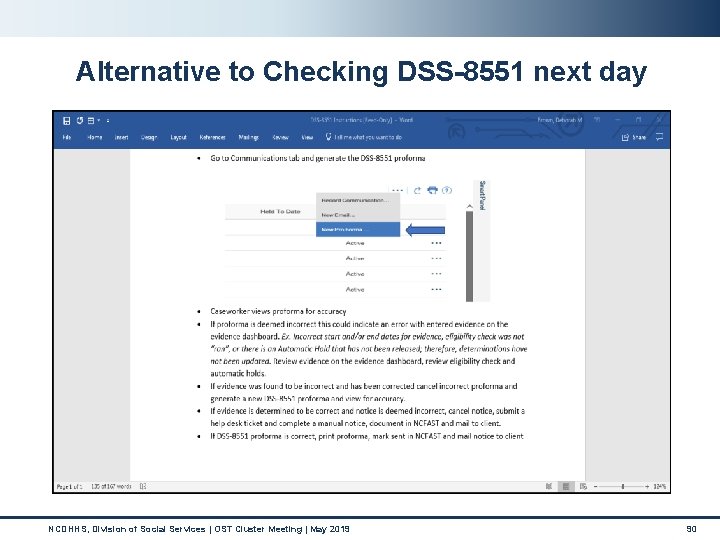This screenshot has height=540, width=720.
Task: Open the View ribbon tab
Action: click(x=307, y=137)
